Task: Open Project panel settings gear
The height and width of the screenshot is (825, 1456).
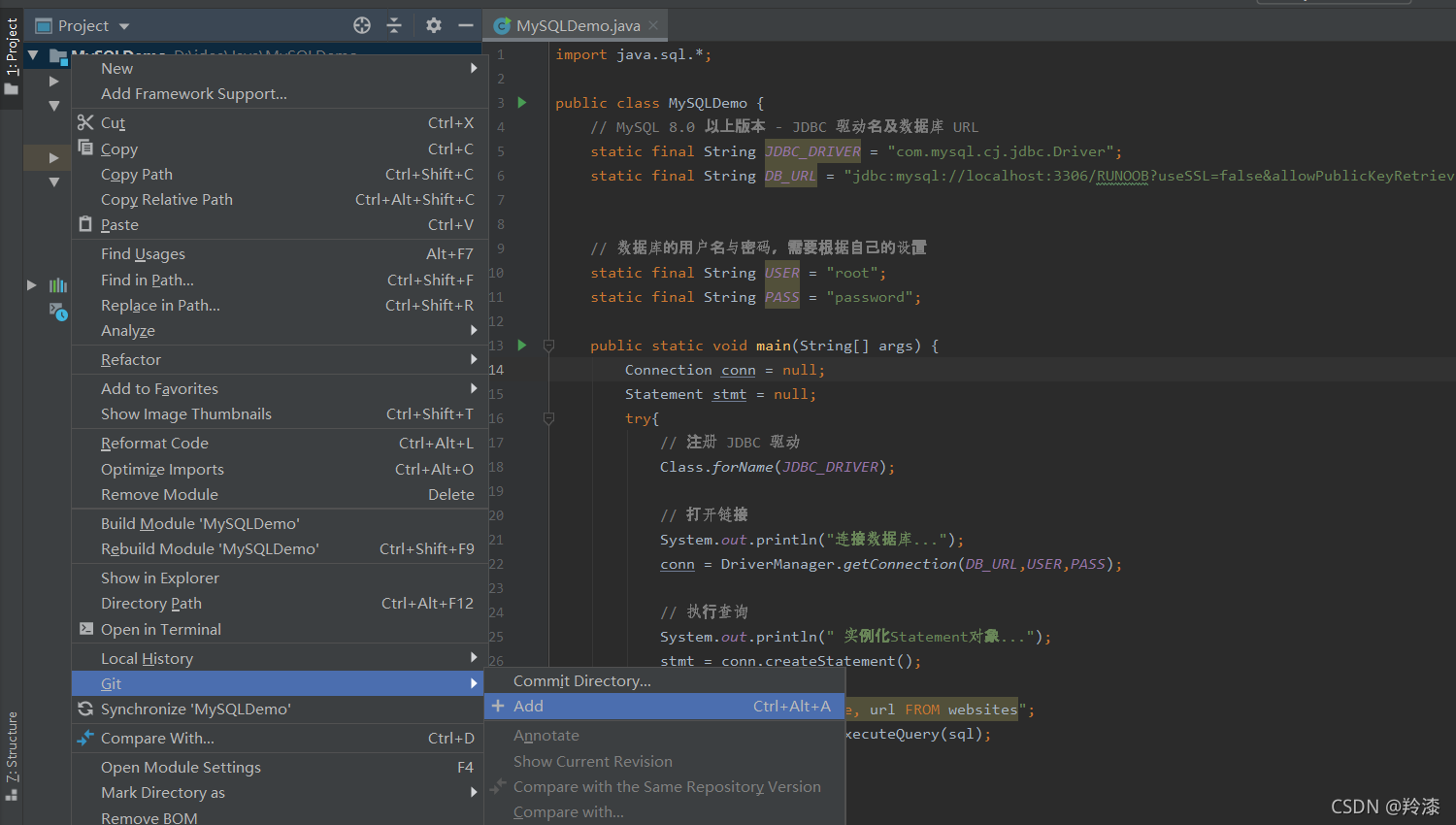Action: click(434, 25)
